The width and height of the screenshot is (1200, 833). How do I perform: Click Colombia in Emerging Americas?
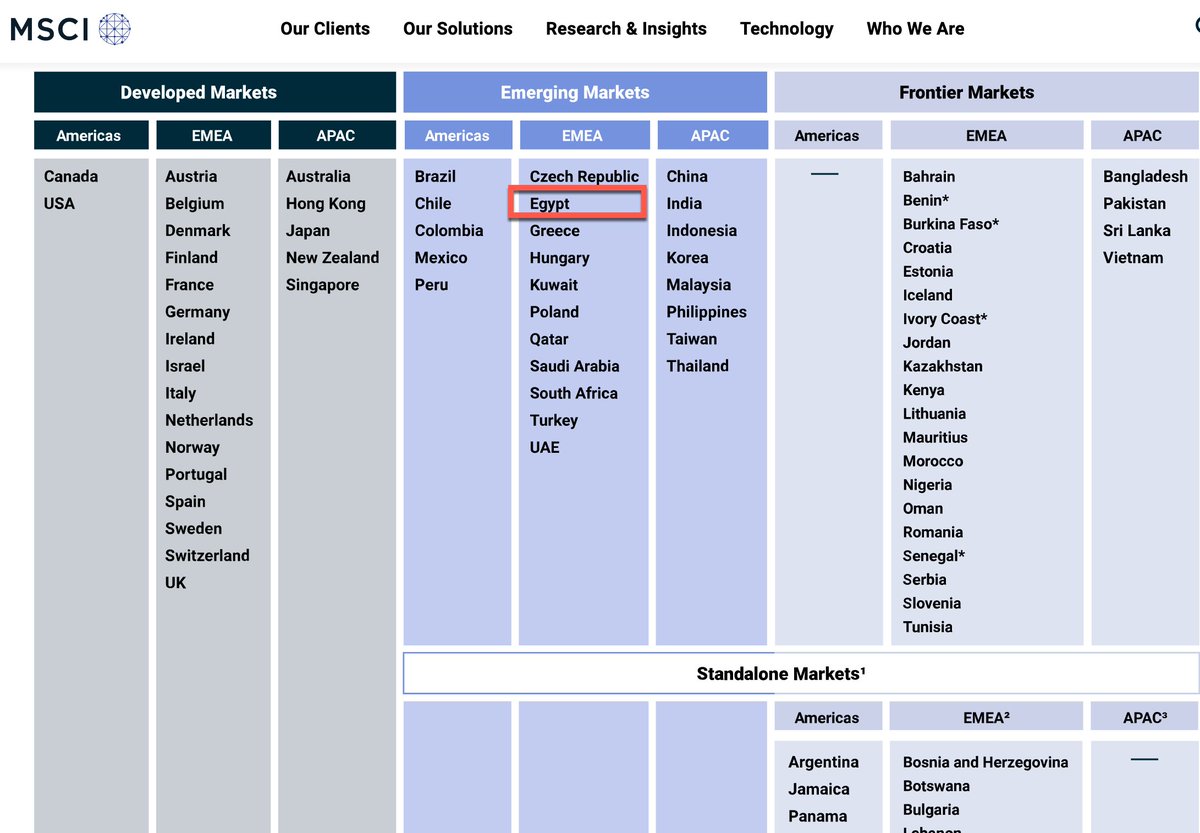[x=449, y=230]
